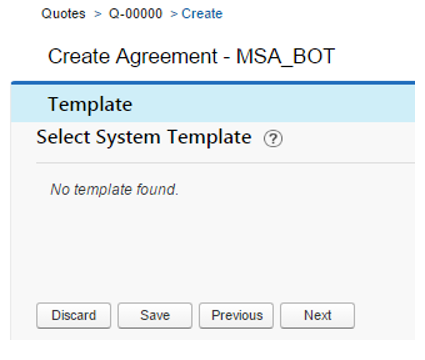425x360 pixels.
Task: Click the MSA_BOT name in the title
Action: [285, 56]
